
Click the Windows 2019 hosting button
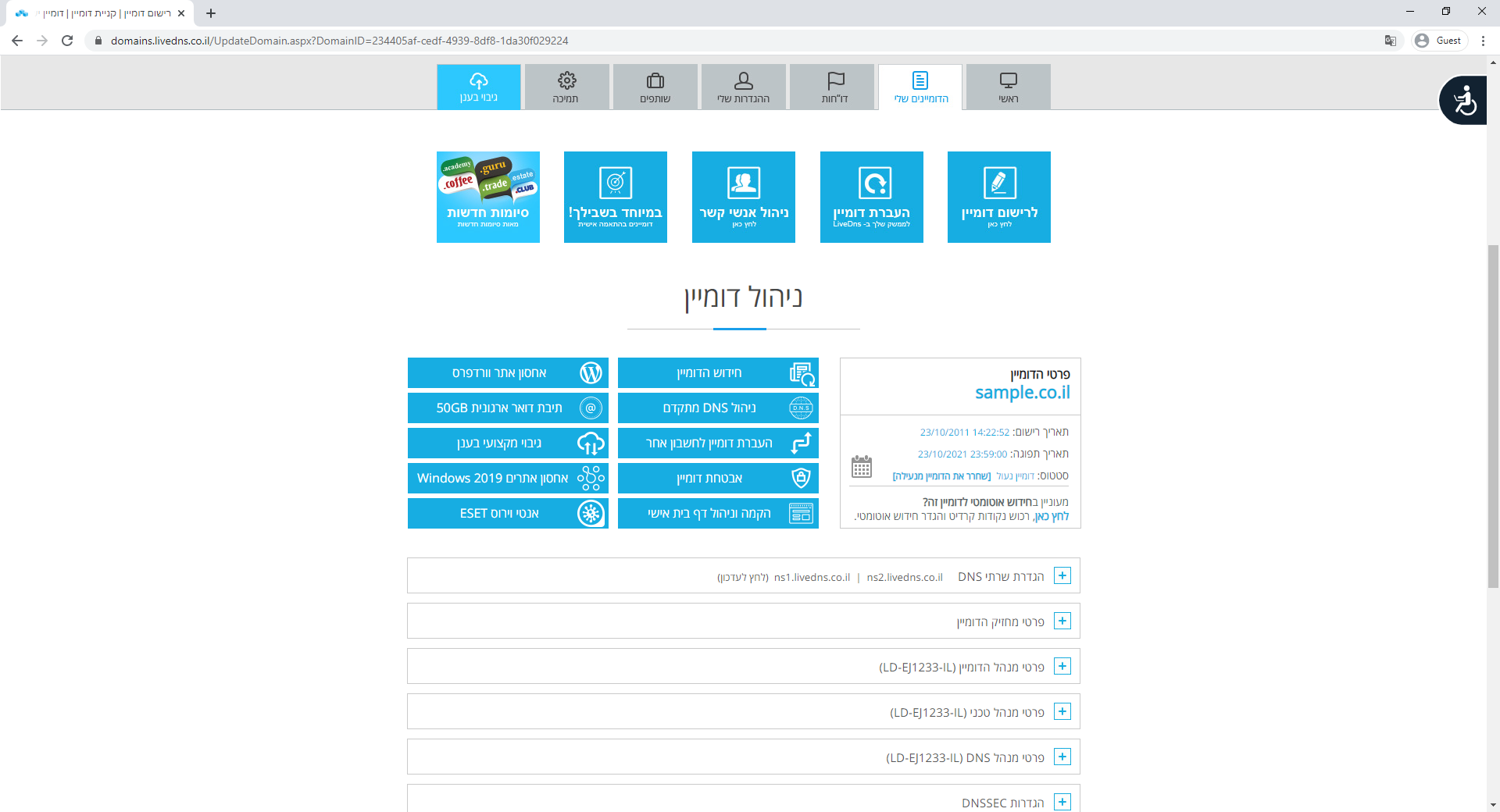[508, 478]
